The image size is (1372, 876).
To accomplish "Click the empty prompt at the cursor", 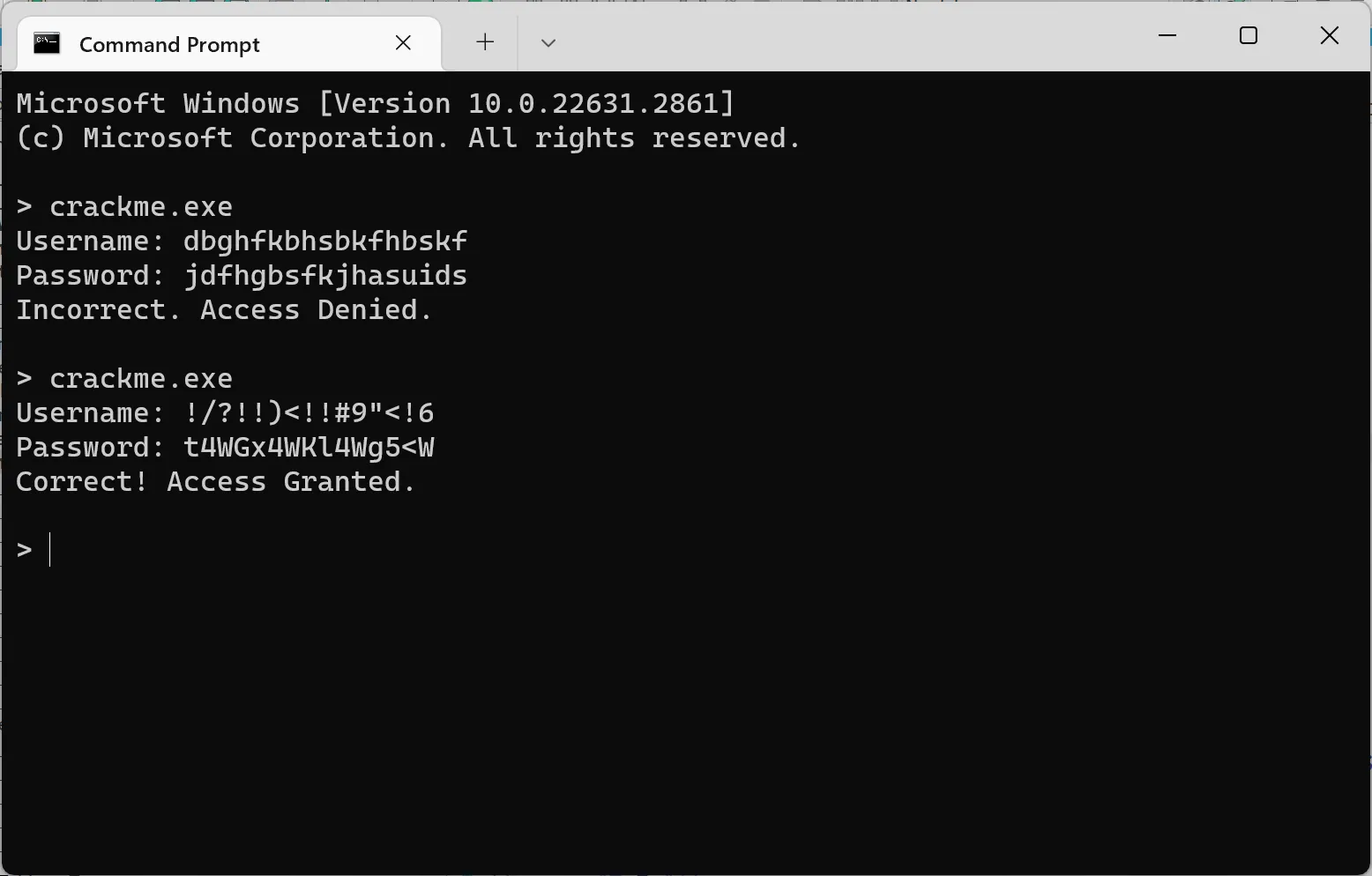I will click(x=50, y=550).
